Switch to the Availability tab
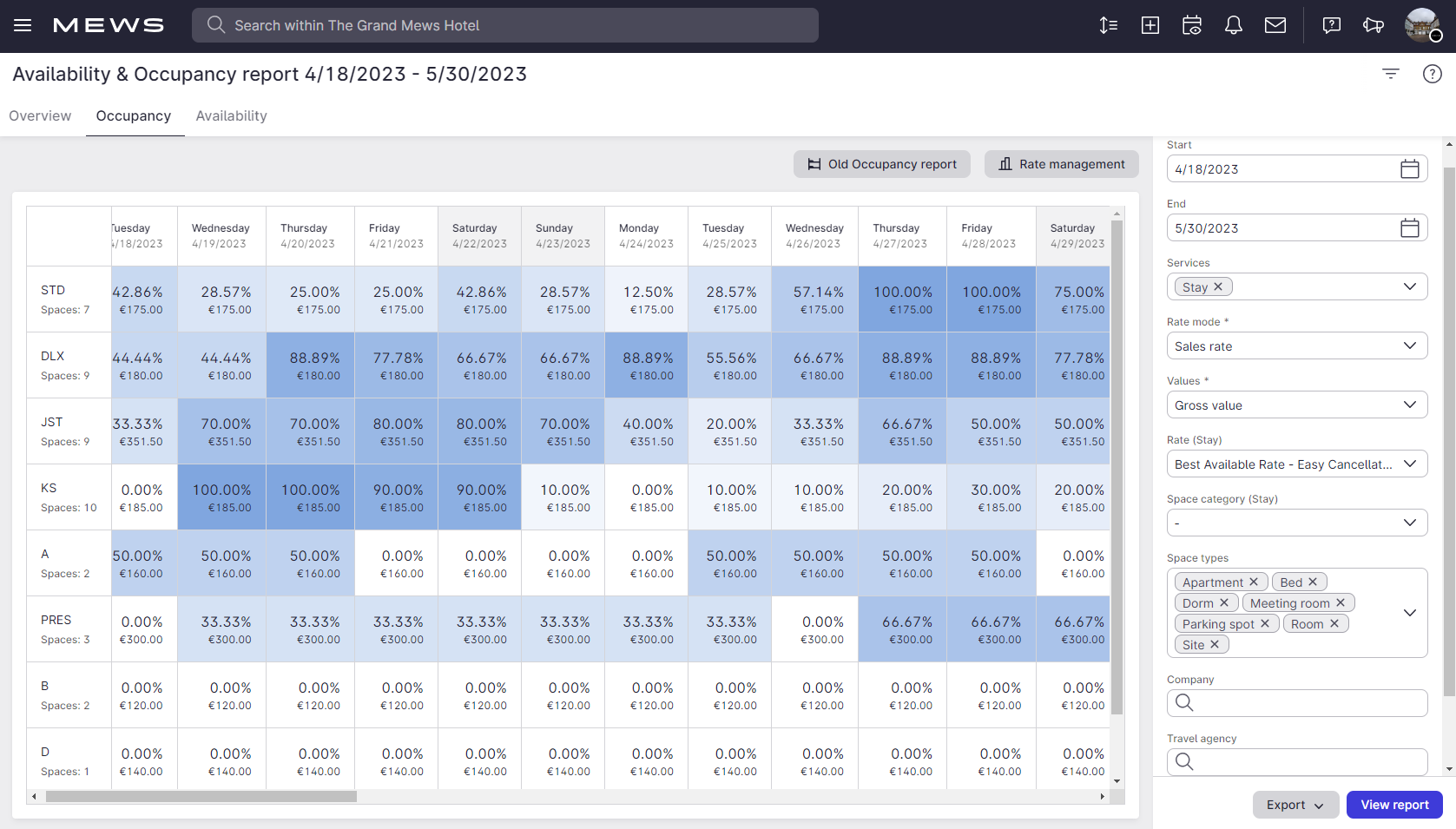The width and height of the screenshot is (1456, 829). click(231, 115)
